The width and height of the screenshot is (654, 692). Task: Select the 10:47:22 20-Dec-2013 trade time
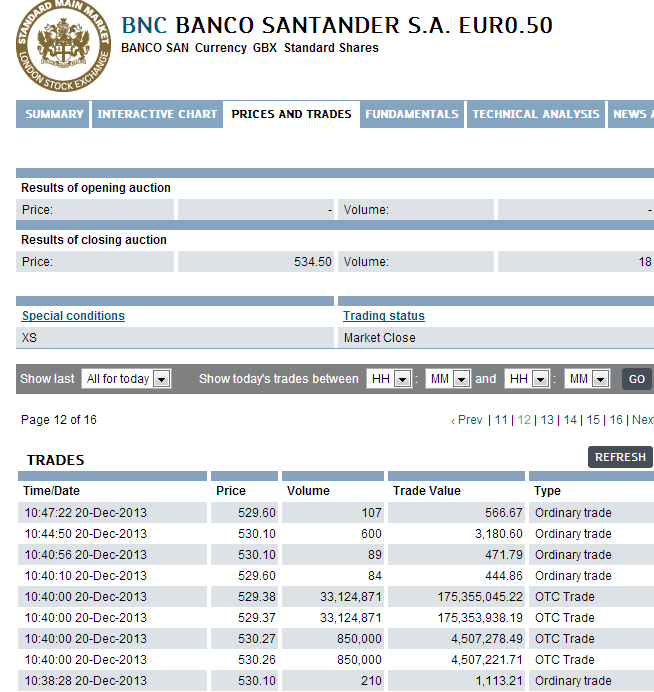click(85, 513)
